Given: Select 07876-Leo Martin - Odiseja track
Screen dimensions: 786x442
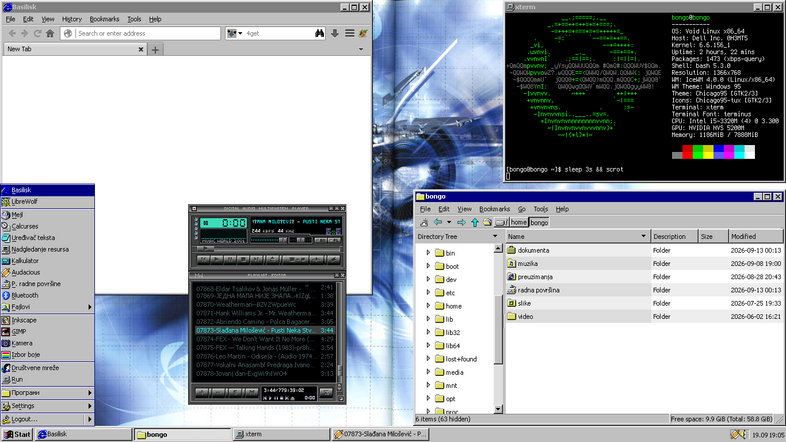Looking at the screenshot, I should (264, 356).
